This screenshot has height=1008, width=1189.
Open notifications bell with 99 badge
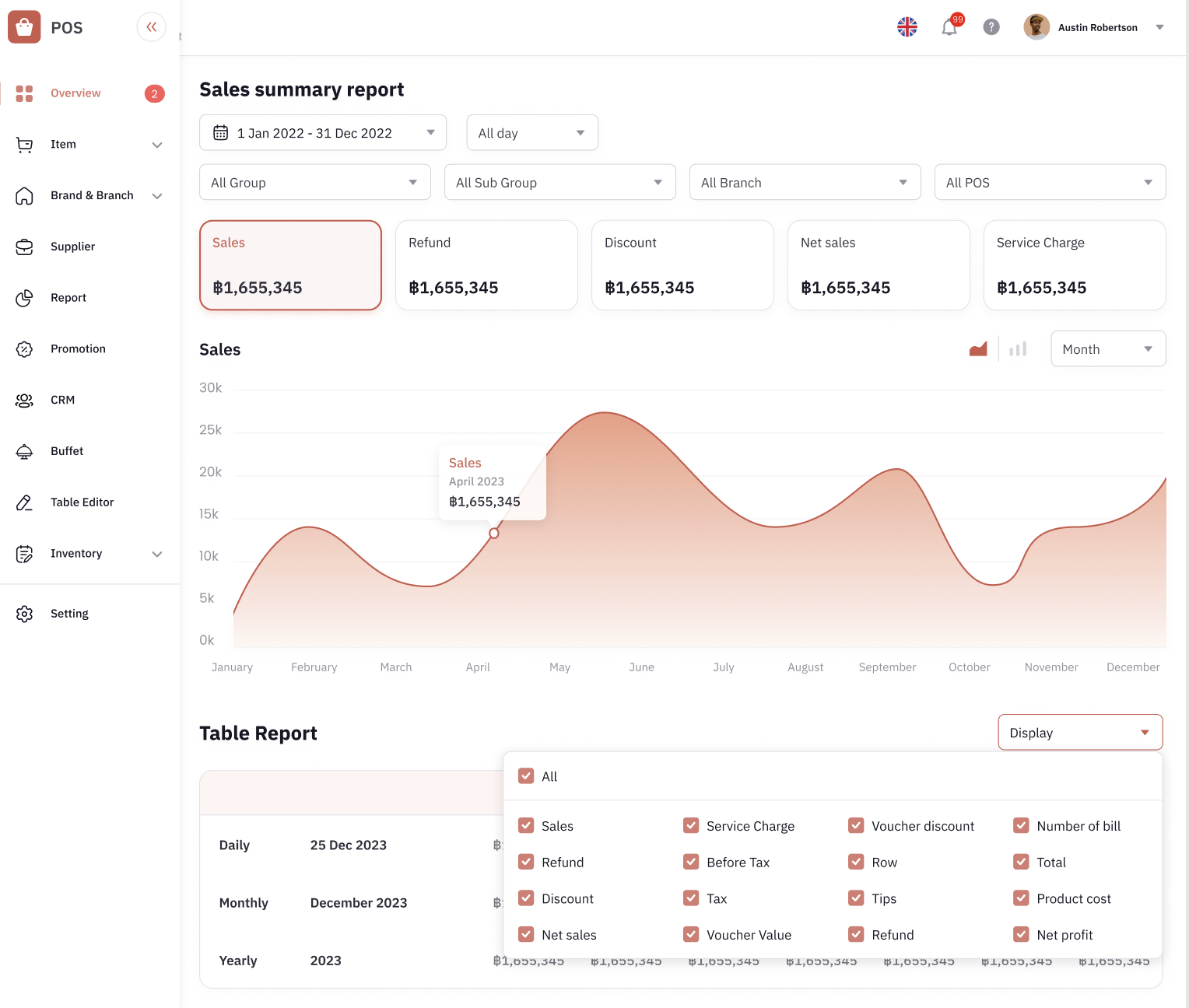point(949,27)
